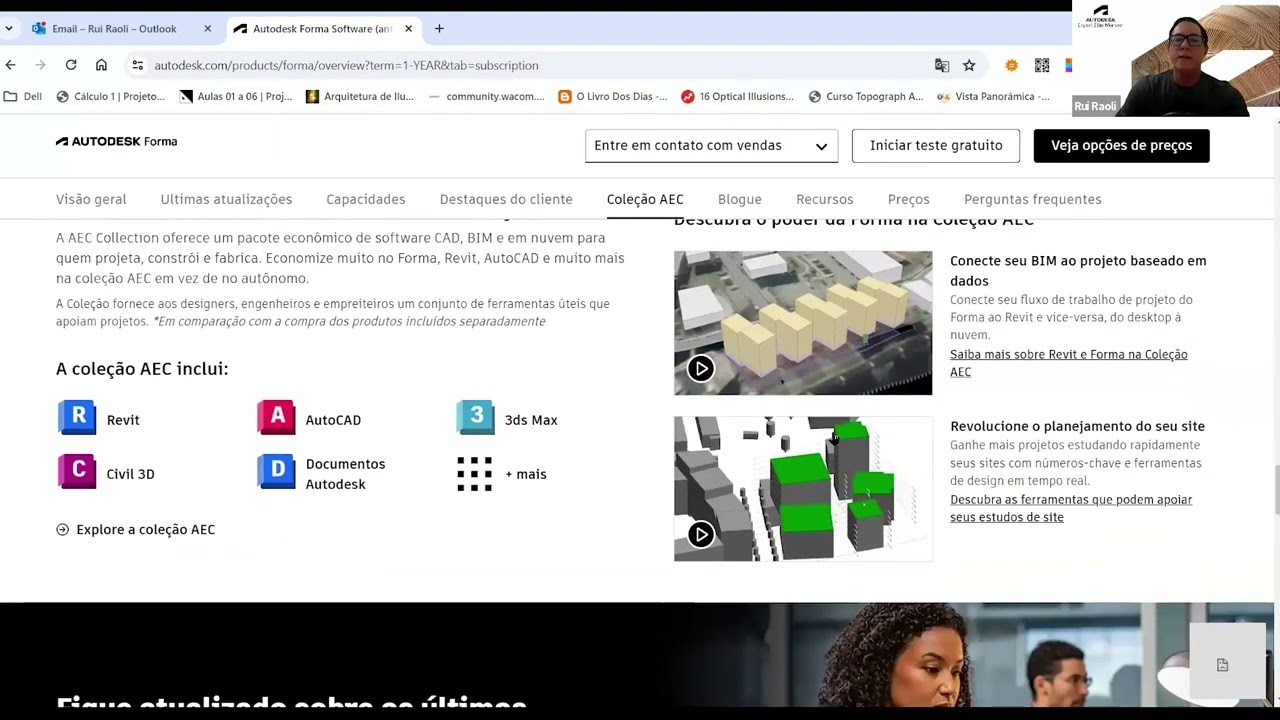Click the translate page icon
Viewport: 1280px width, 720px height.
click(942, 65)
